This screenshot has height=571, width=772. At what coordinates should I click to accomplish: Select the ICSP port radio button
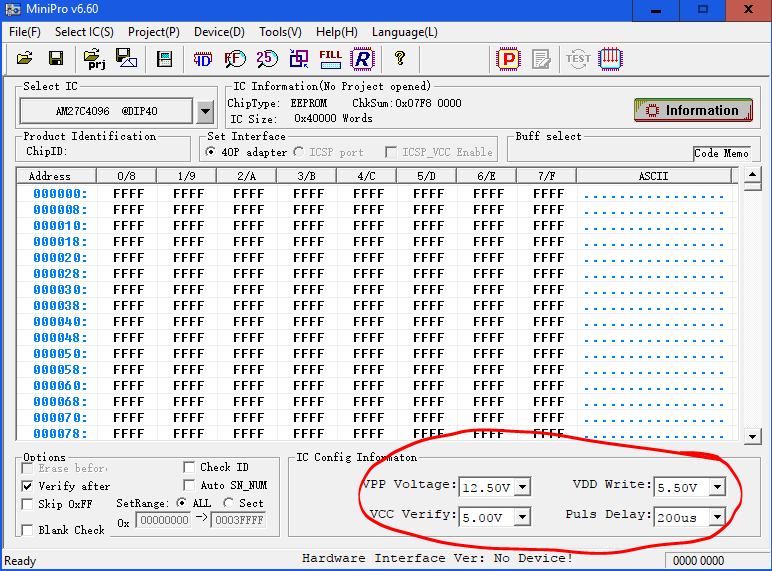pos(298,152)
